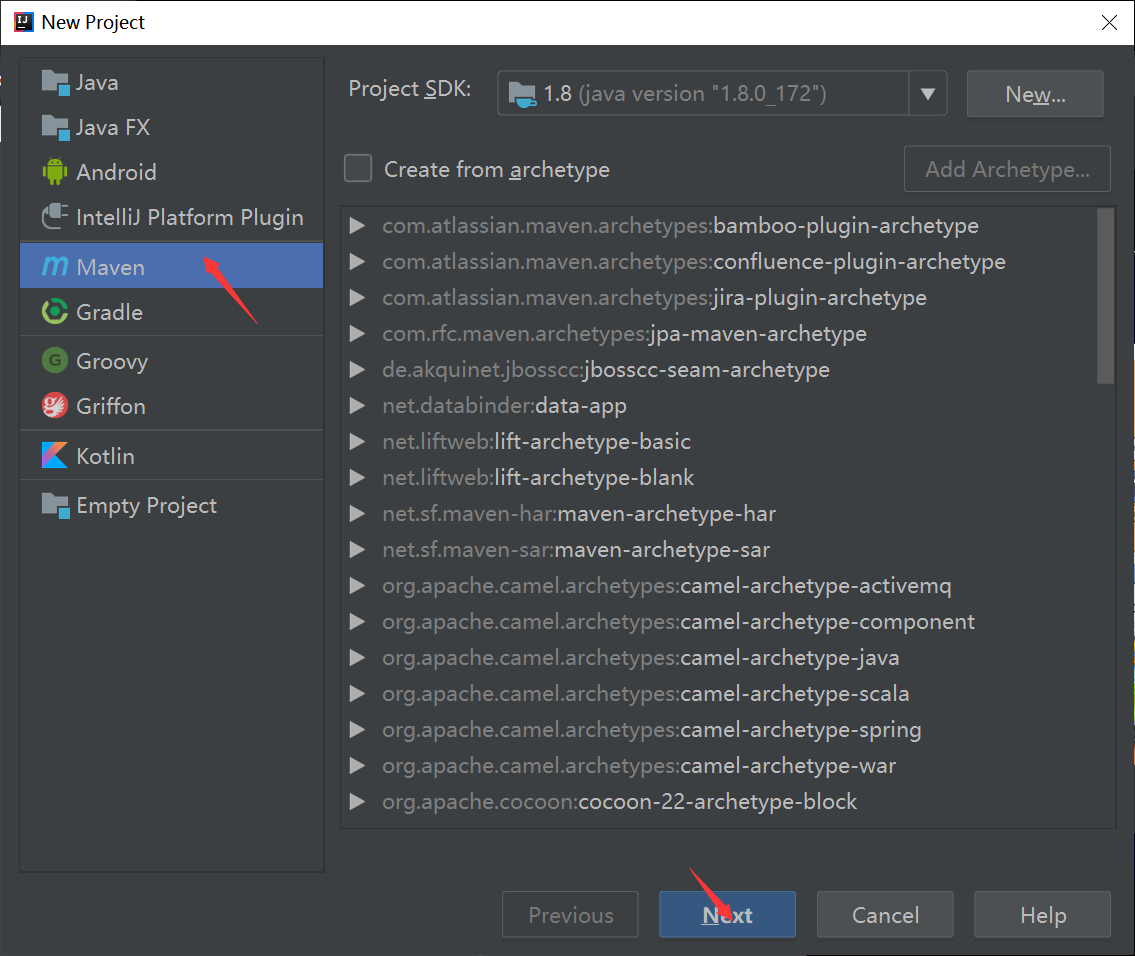Select the Java FX project type
The width and height of the screenshot is (1135, 956).
(x=112, y=127)
